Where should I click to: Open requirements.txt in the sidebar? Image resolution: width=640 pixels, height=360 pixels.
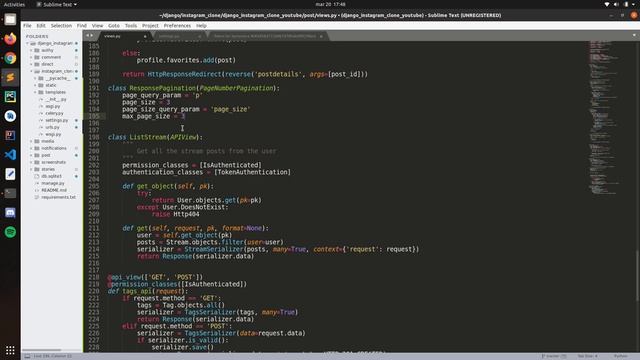pos(58,197)
